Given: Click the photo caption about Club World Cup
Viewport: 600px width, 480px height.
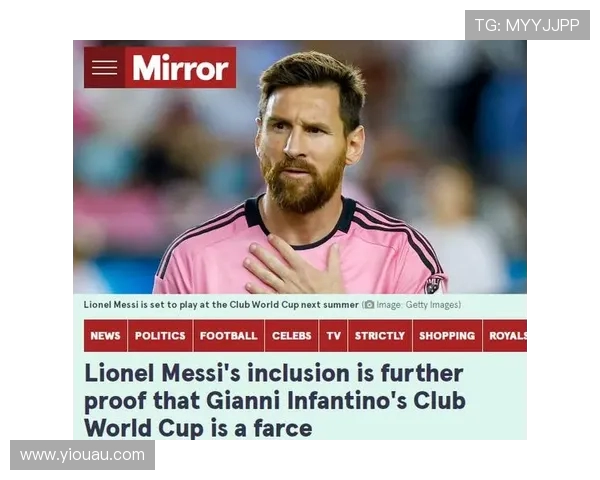Looking at the screenshot, I should 221,305.
